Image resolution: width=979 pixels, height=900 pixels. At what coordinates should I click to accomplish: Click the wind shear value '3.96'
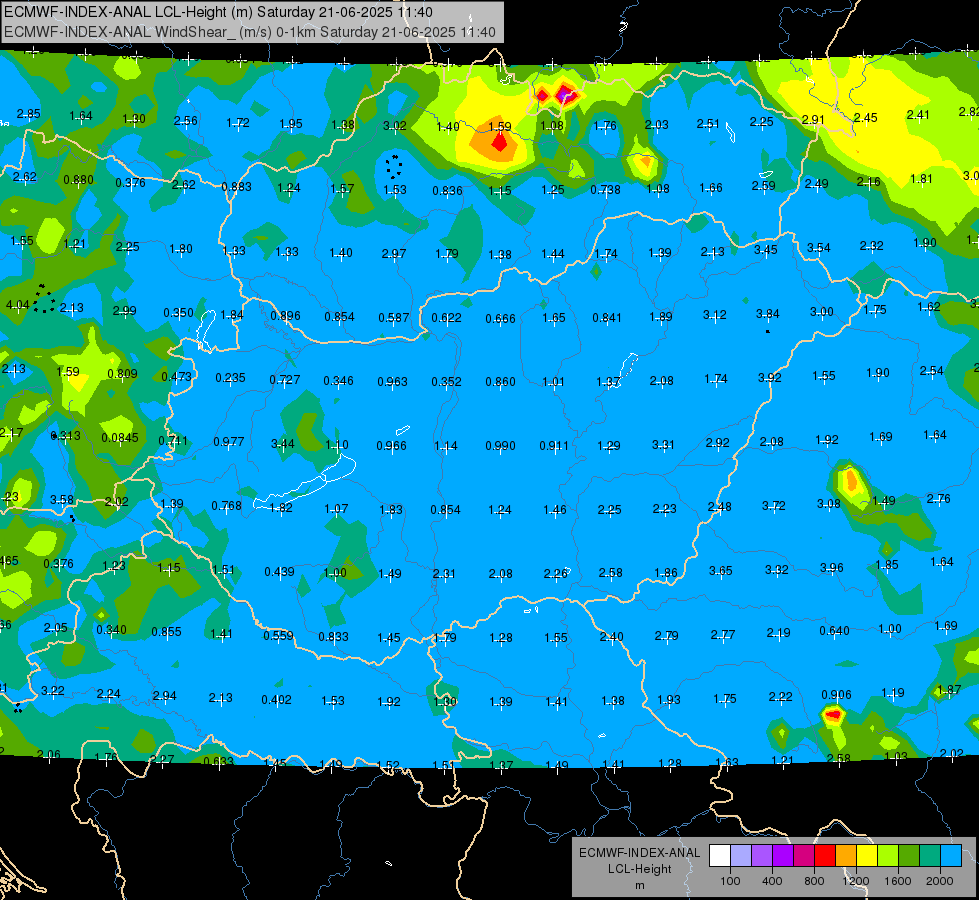832,567
